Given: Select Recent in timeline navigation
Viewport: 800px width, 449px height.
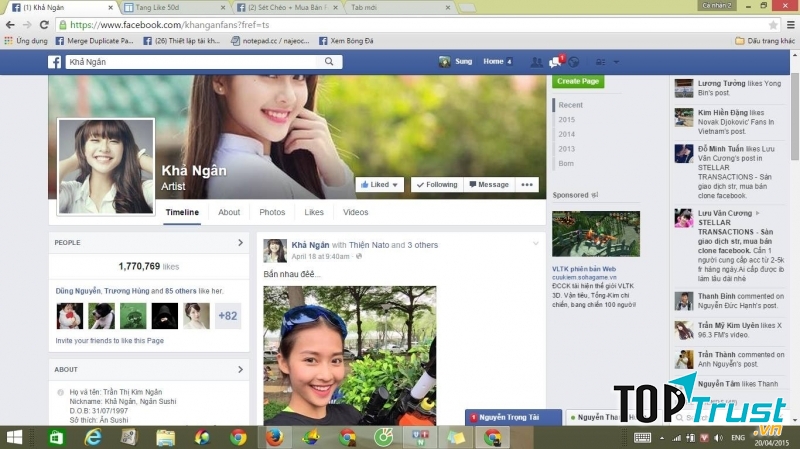Looking at the screenshot, I should (x=570, y=105).
